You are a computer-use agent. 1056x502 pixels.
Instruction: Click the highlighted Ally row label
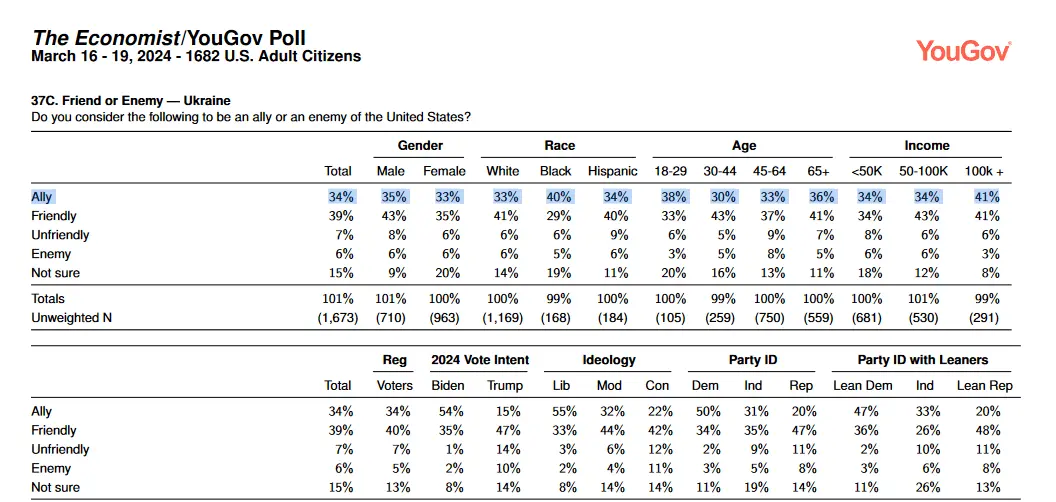pos(41,197)
